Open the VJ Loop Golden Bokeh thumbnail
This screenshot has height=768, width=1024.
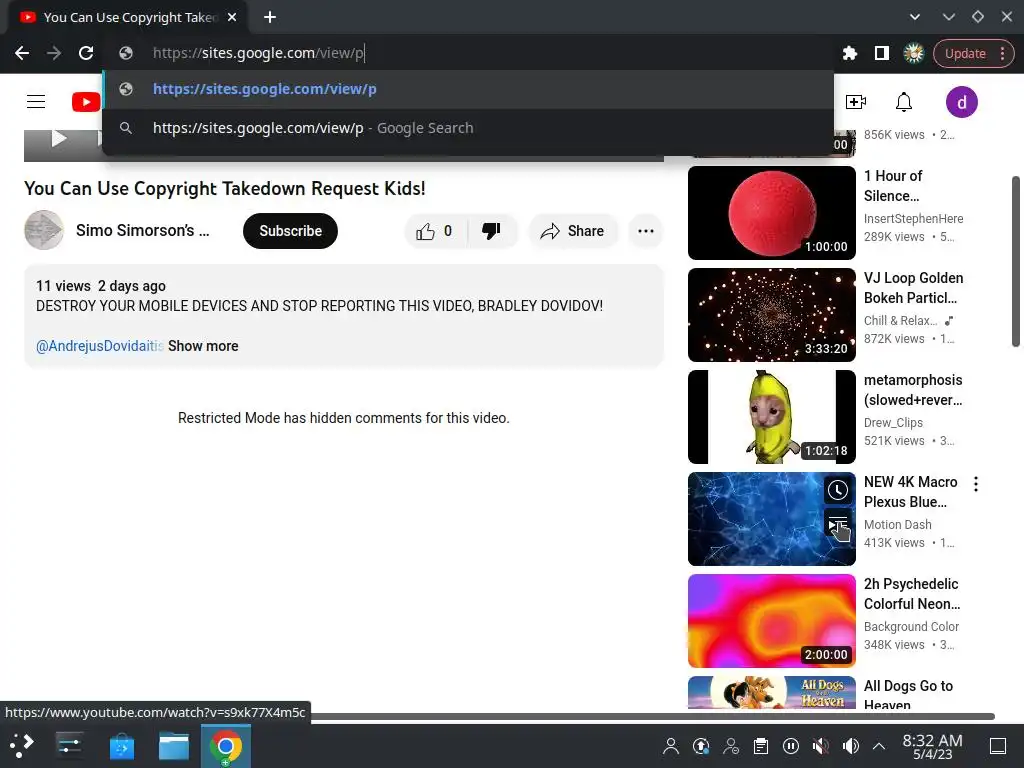pos(771,315)
